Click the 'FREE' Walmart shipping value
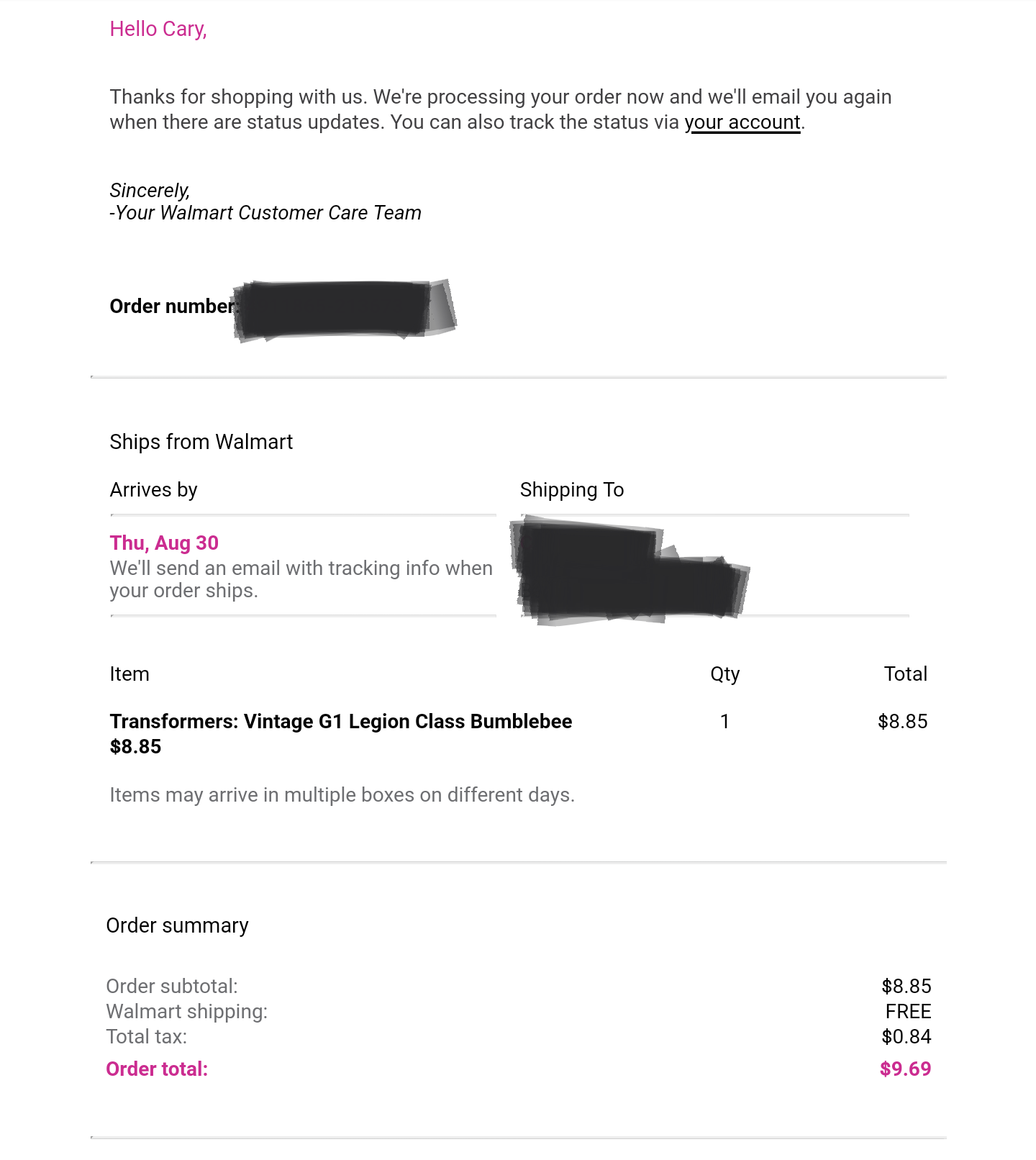The height and width of the screenshot is (1160, 1036). (908, 1012)
